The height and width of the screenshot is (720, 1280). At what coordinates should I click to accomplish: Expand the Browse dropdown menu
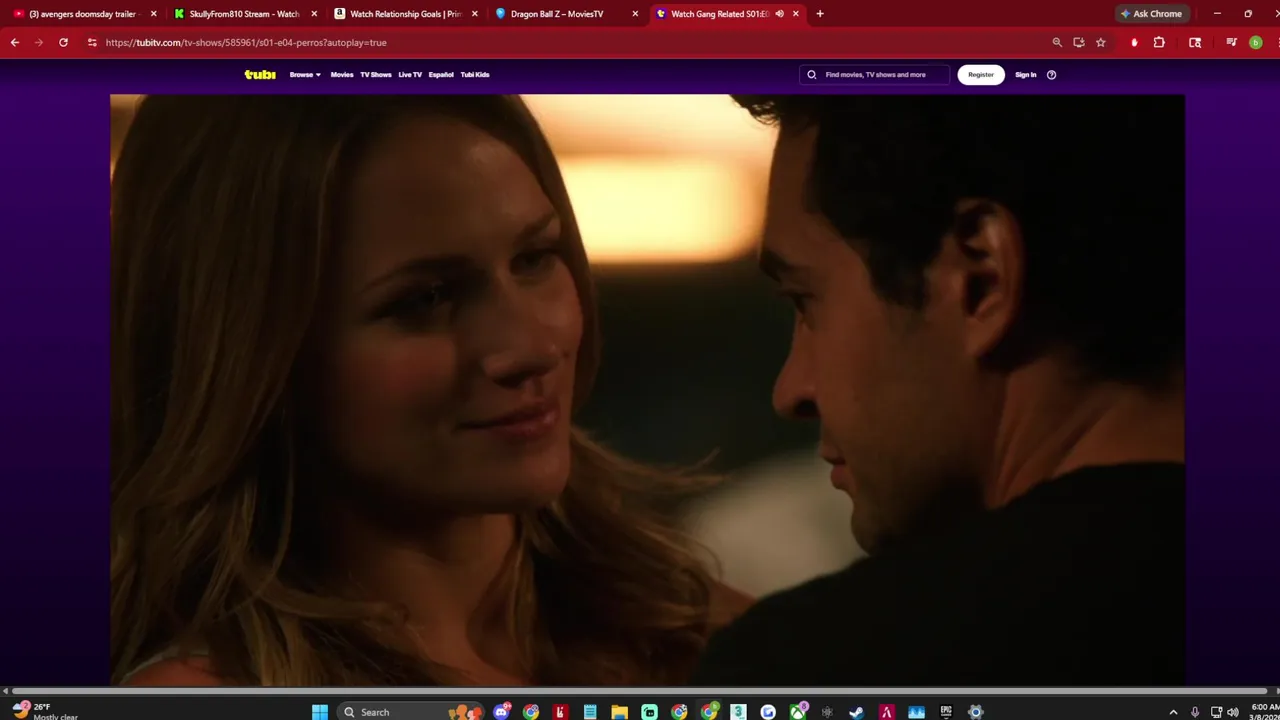click(305, 75)
